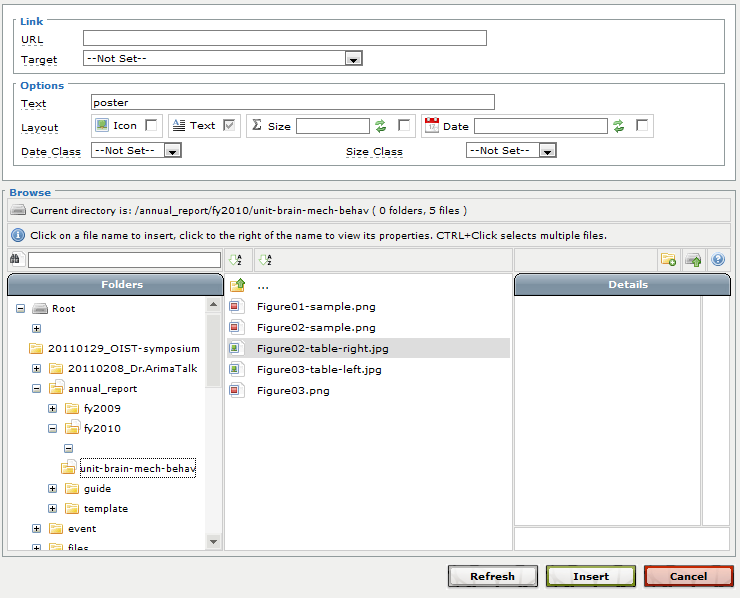
Task: Select Figure01-sample.png in file list
Action: [315, 307]
